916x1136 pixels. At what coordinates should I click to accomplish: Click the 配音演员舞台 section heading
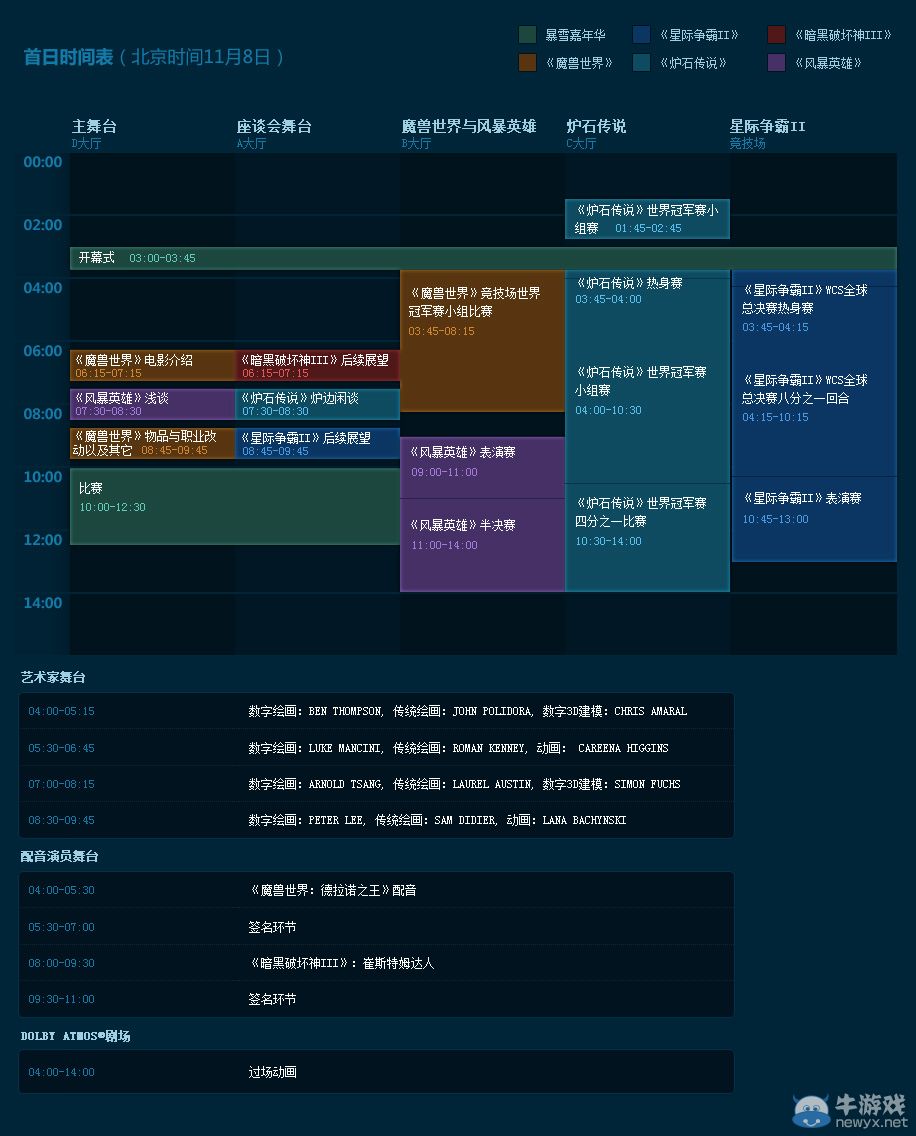pyautogui.click(x=59, y=856)
